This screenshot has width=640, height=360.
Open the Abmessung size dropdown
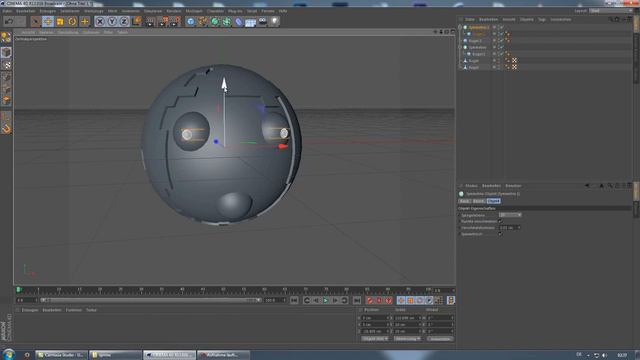[x=407, y=338]
